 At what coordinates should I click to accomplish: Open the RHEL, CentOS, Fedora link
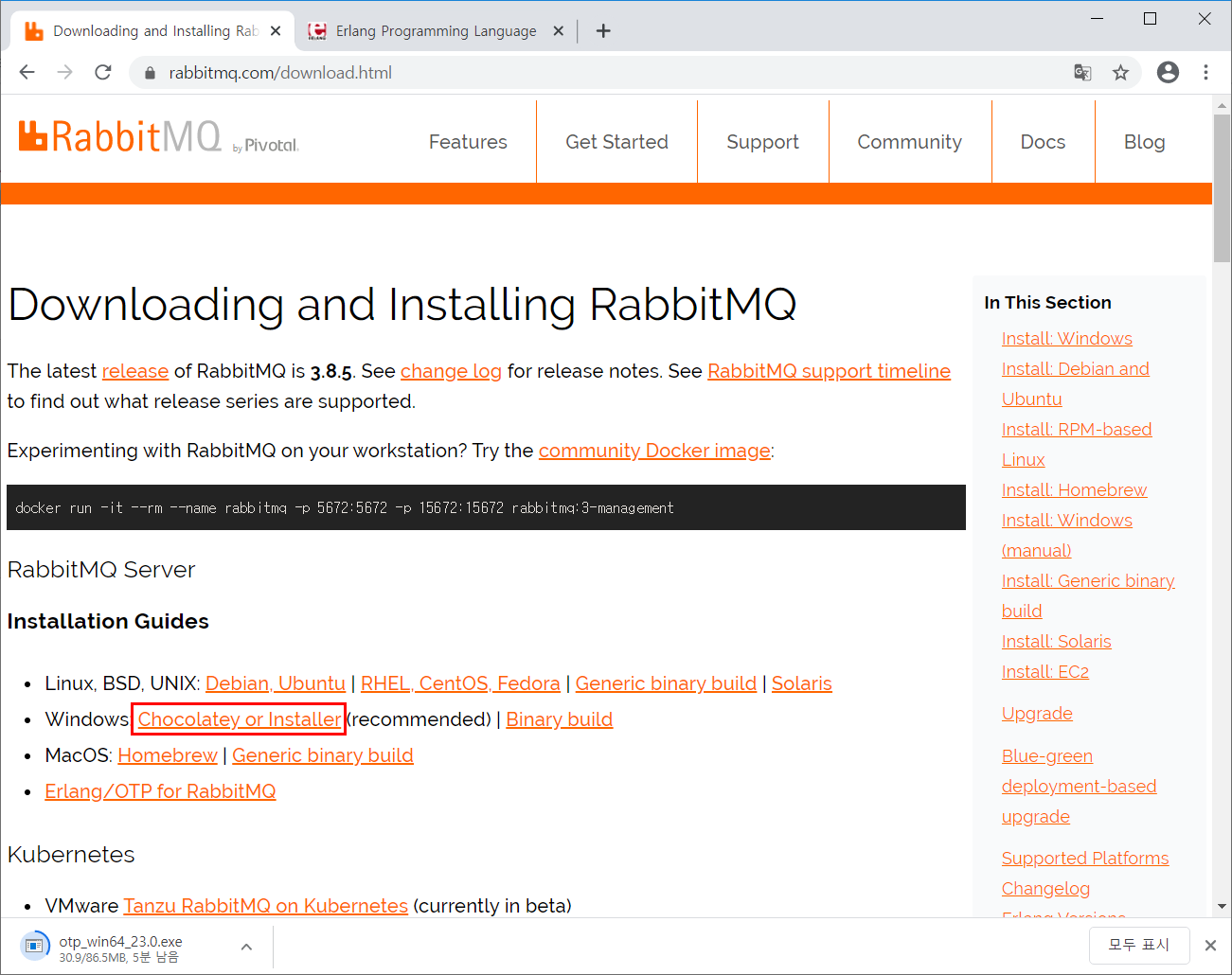pos(460,683)
